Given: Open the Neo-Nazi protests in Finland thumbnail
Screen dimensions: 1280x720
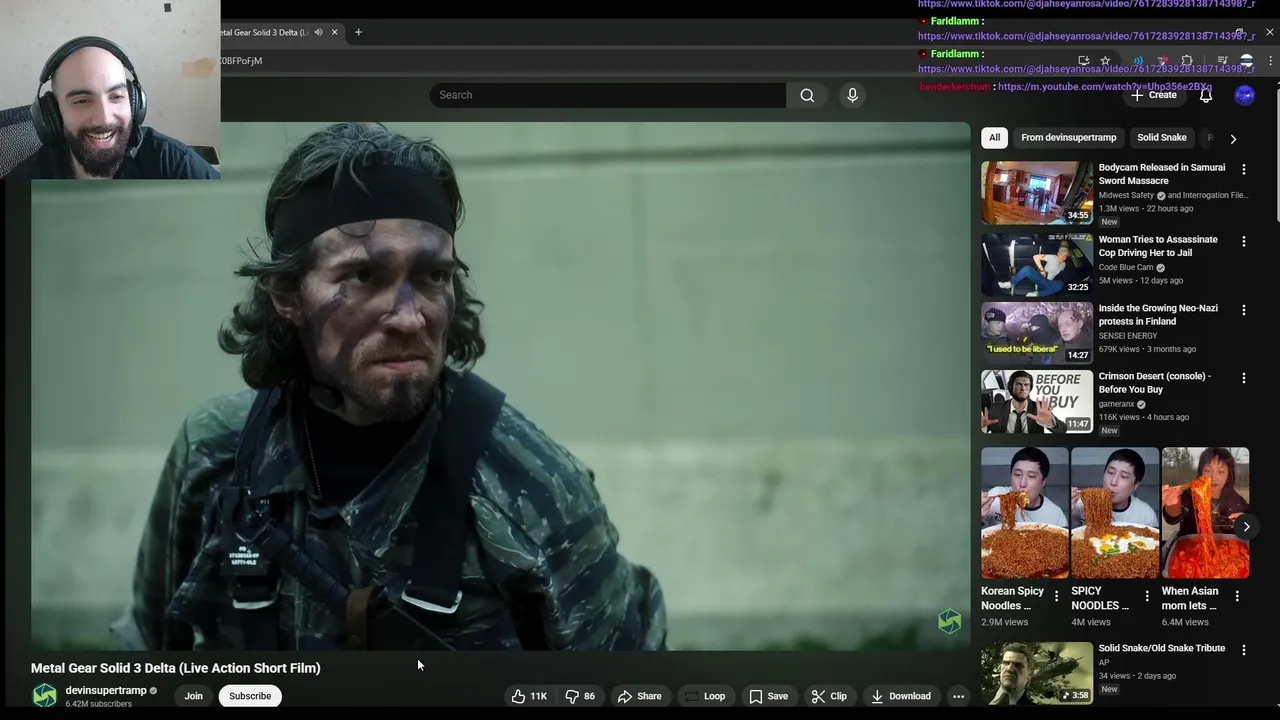Looking at the screenshot, I should tap(1036, 332).
